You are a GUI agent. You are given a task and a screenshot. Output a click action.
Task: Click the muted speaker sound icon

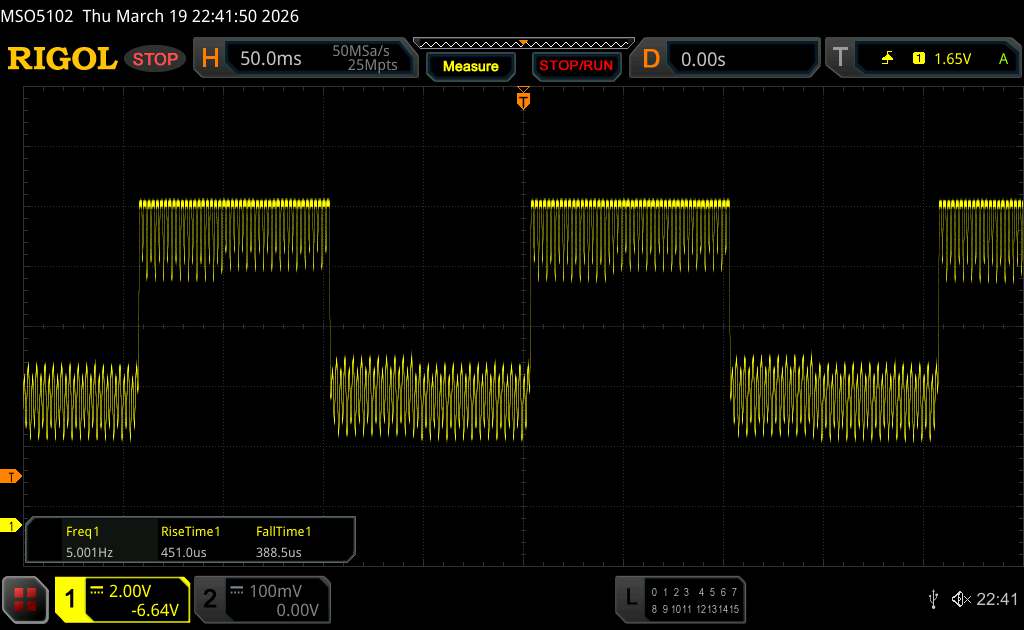point(960,599)
